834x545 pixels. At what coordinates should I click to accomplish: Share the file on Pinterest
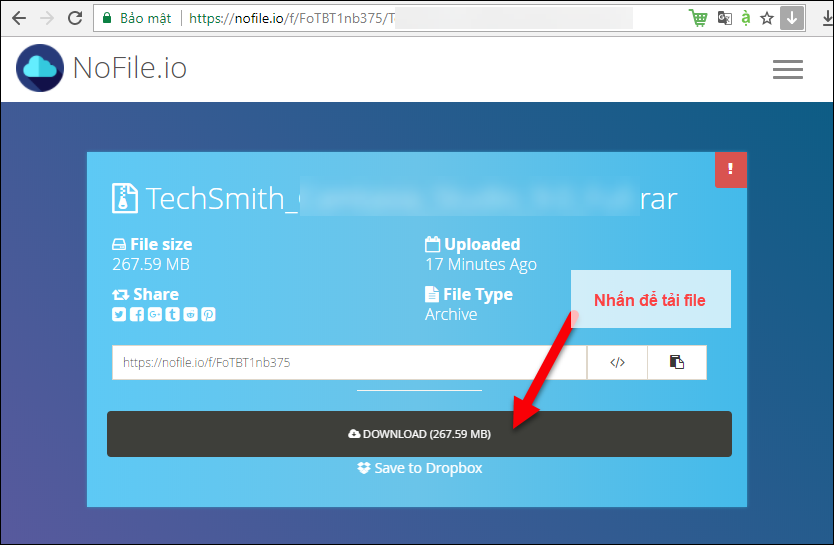click(208, 314)
